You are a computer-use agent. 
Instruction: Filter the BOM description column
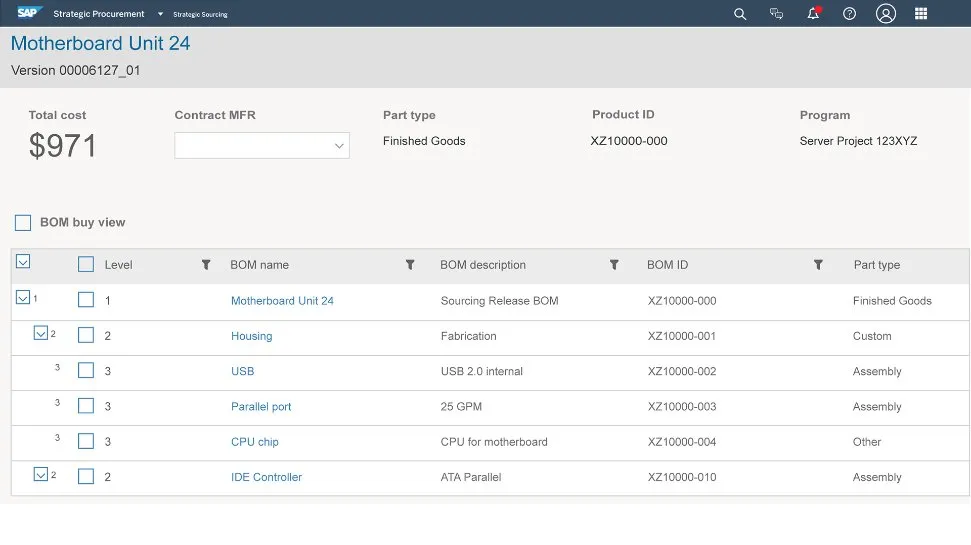[614, 265]
